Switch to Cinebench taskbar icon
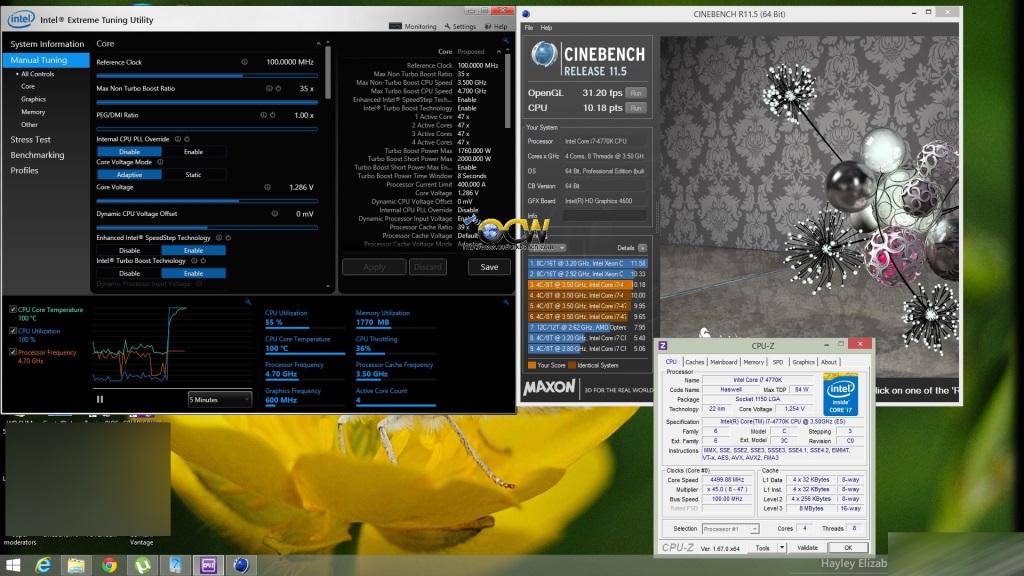 (241, 565)
